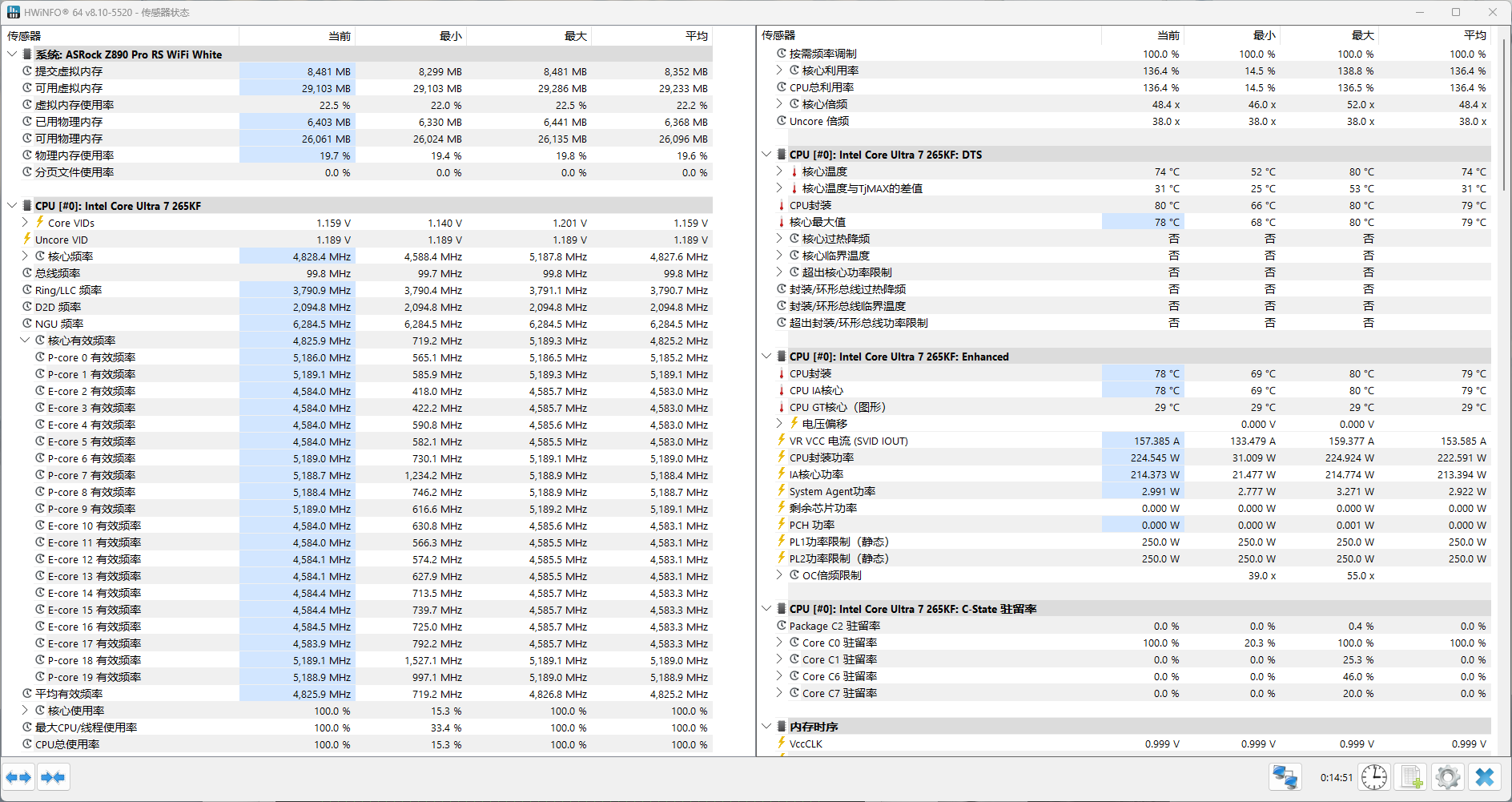
Task: Click lightning icon beside System Agent功率
Action: pyautogui.click(x=782, y=490)
